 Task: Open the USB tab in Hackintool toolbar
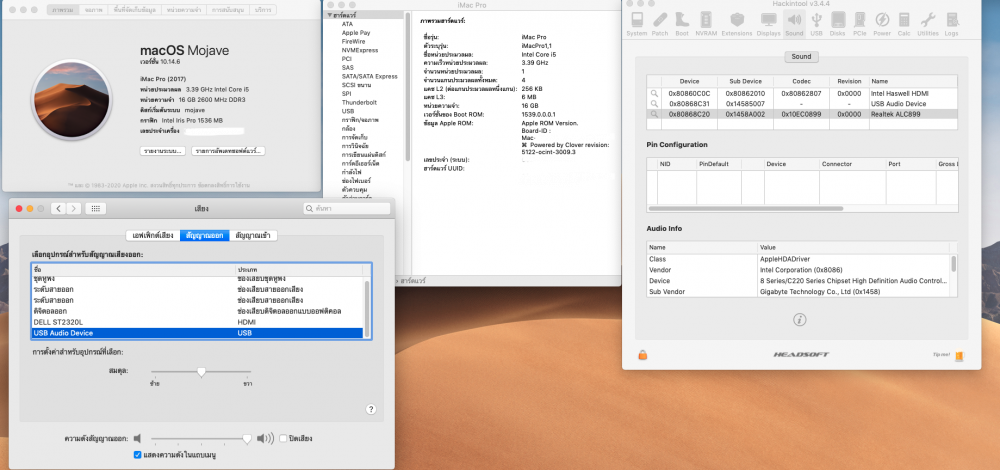coord(816,24)
